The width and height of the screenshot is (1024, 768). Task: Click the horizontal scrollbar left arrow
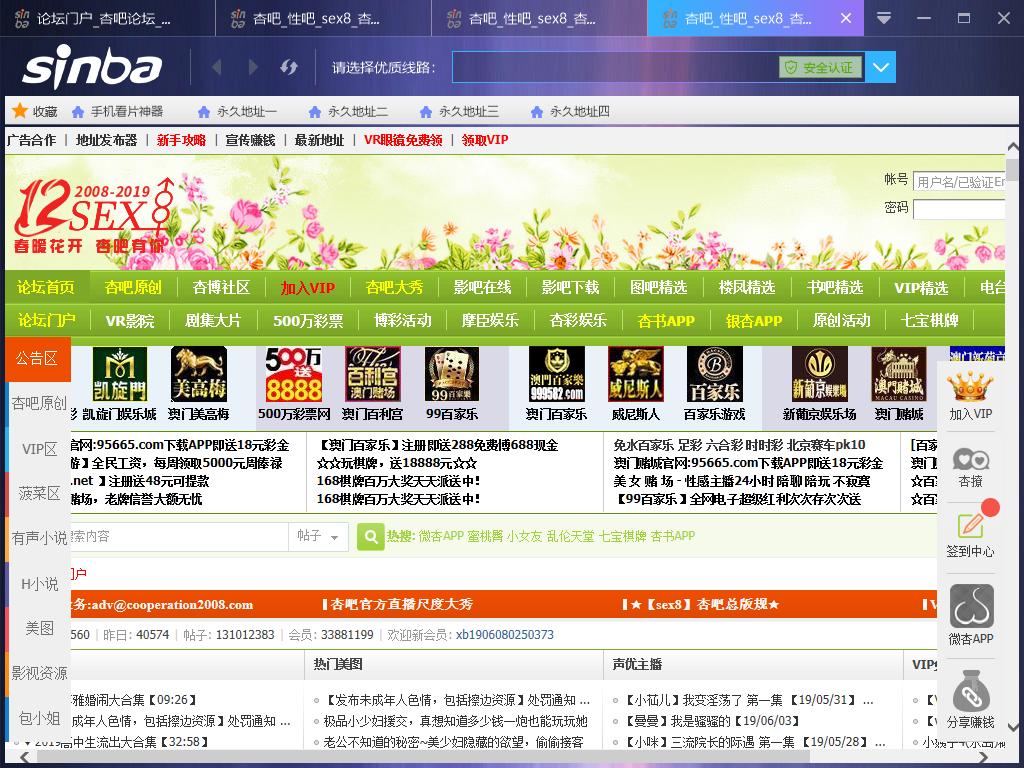(24, 757)
